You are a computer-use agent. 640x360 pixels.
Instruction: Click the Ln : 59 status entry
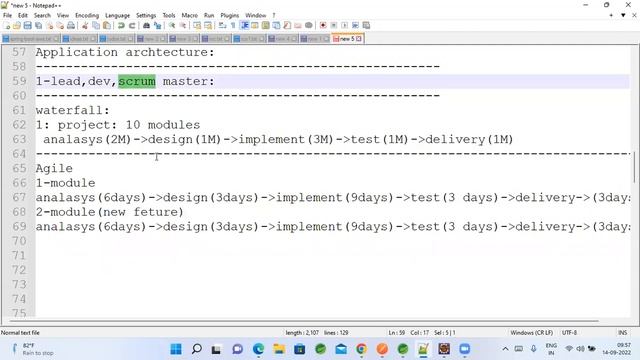coord(396,333)
